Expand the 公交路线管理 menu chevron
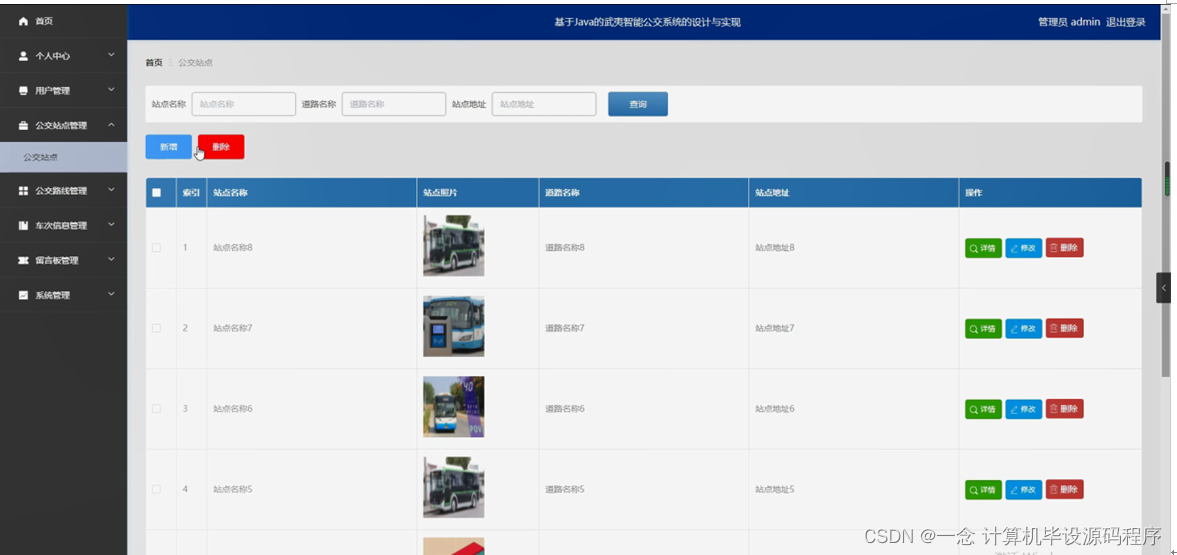The height and width of the screenshot is (555, 1177). pos(111,190)
